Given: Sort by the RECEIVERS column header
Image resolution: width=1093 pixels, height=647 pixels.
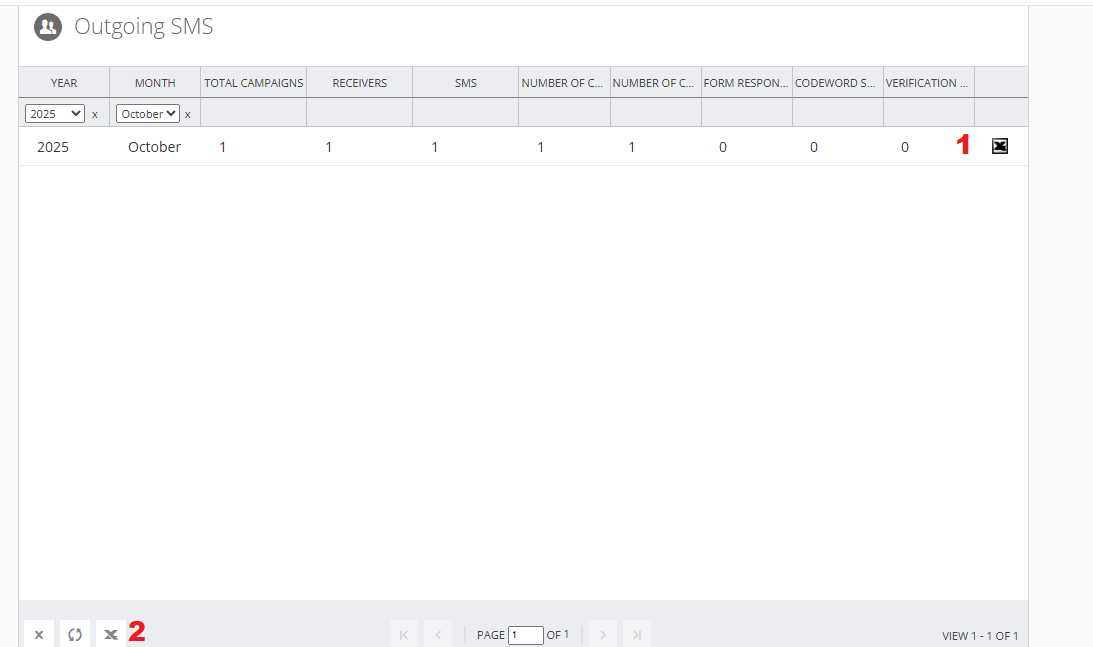Looking at the screenshot, I should (360, 83).
